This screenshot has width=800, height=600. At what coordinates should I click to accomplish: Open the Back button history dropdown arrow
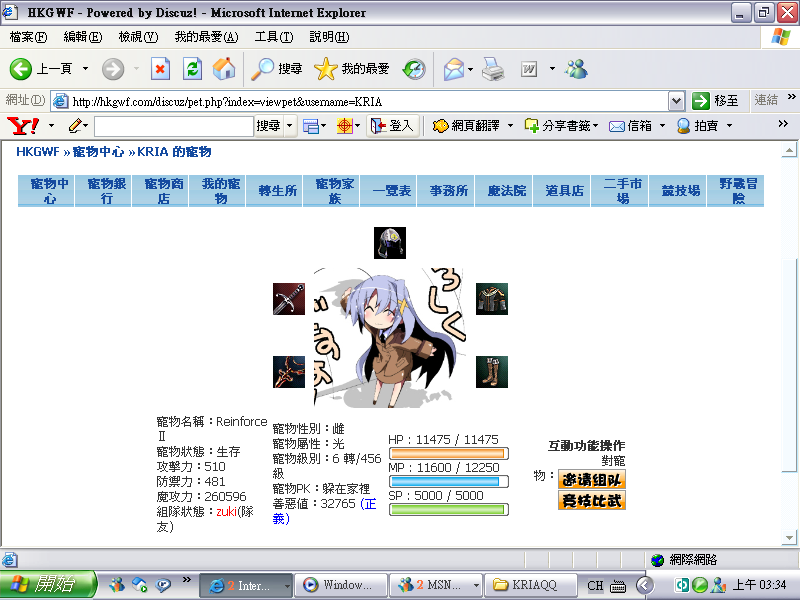[x=85, y=69]
